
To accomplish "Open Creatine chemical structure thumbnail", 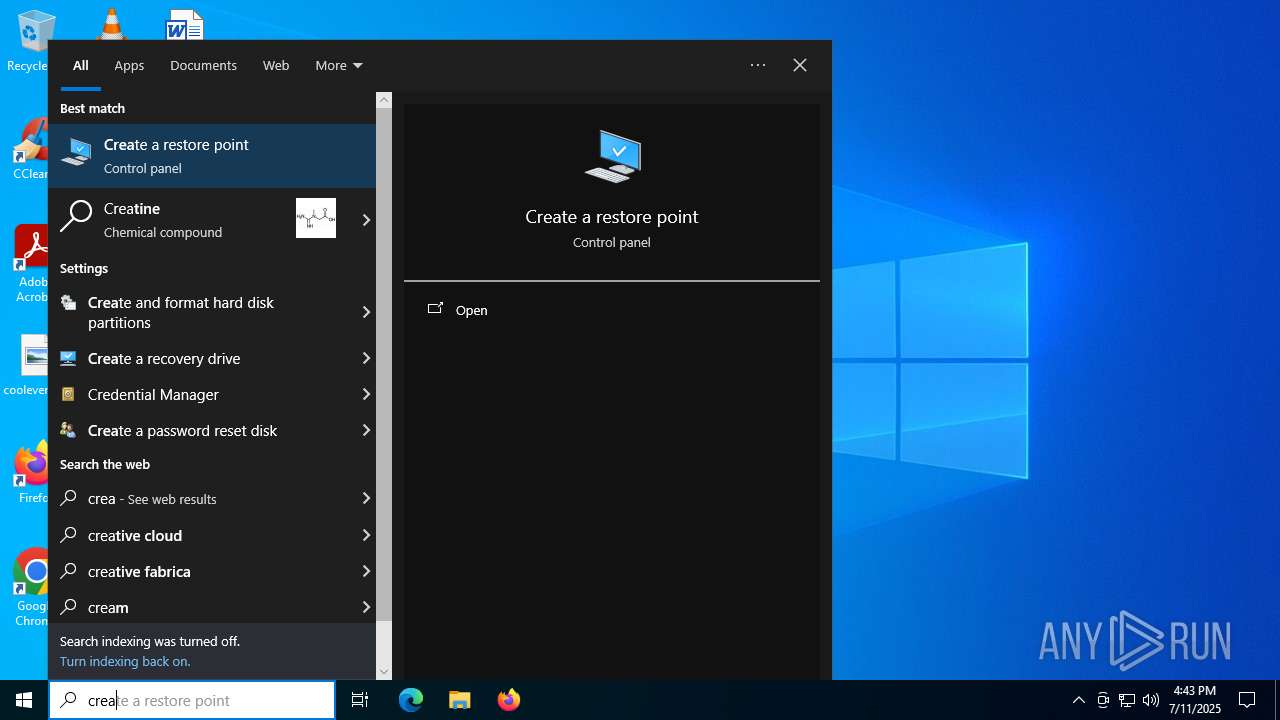I will [x=316, y=218].
